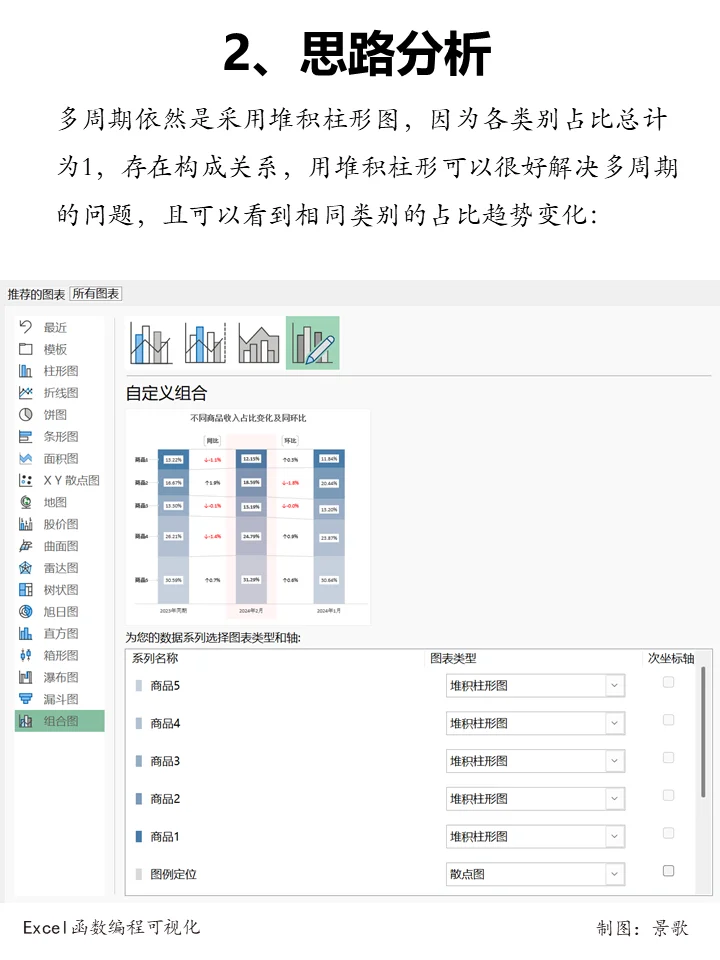720x960 pixels.
Task: Enable secondary axis for 商品5
Action: (x=669, y=682)
